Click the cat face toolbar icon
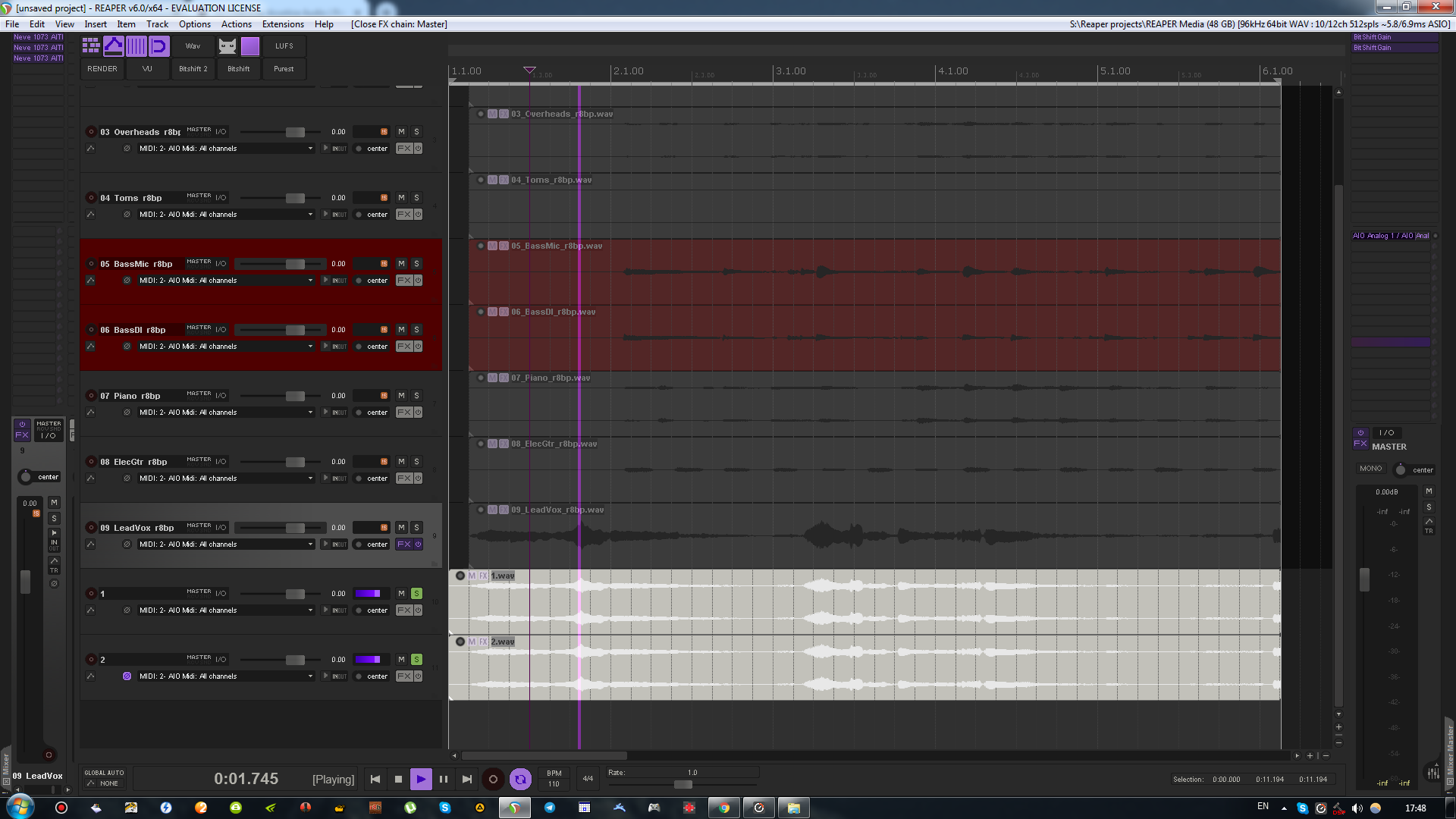The image size is (1456, 819). tap(227, 46)
